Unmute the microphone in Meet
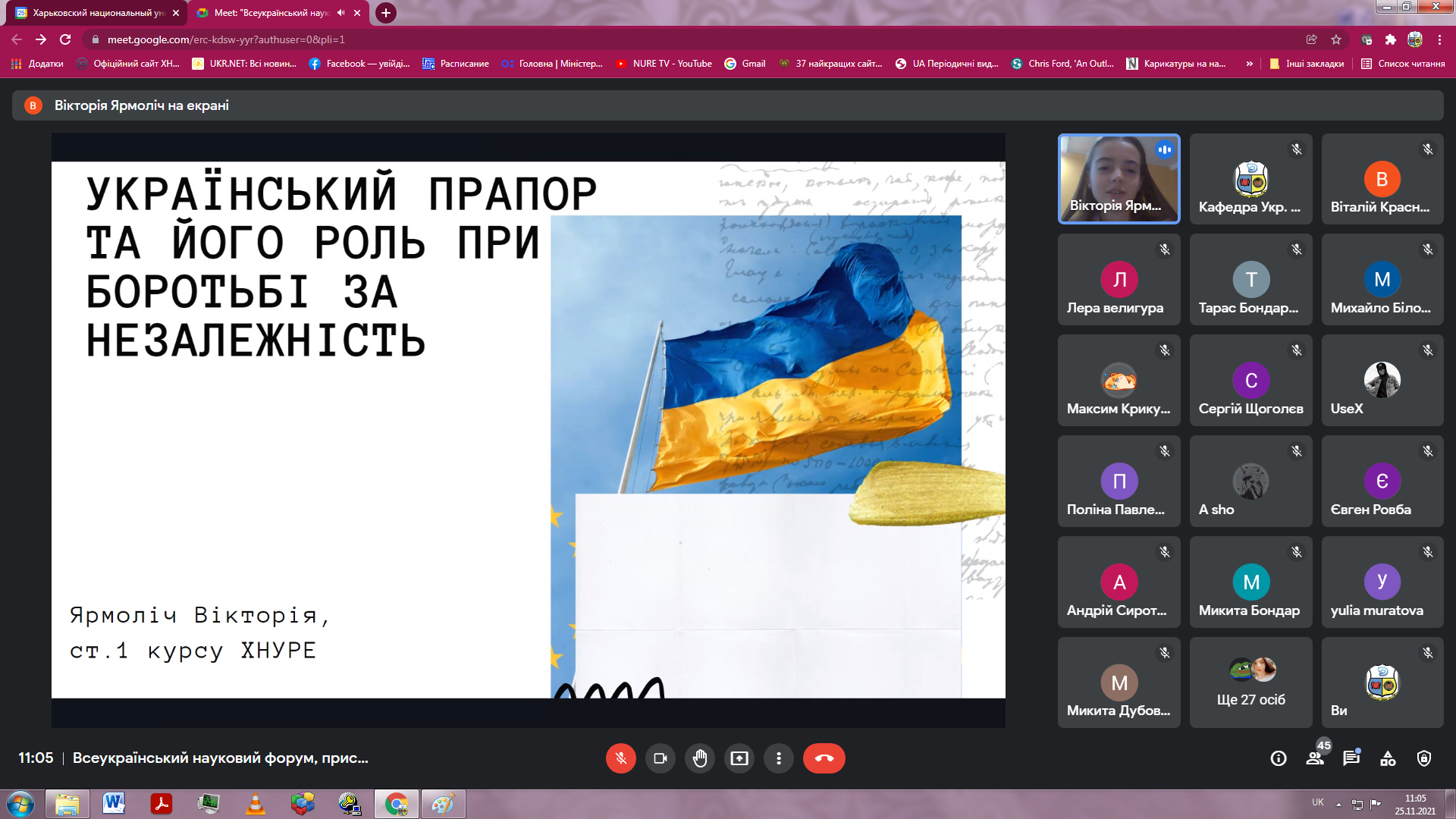This screenshot has height=819, width=1456. [620, 758]
